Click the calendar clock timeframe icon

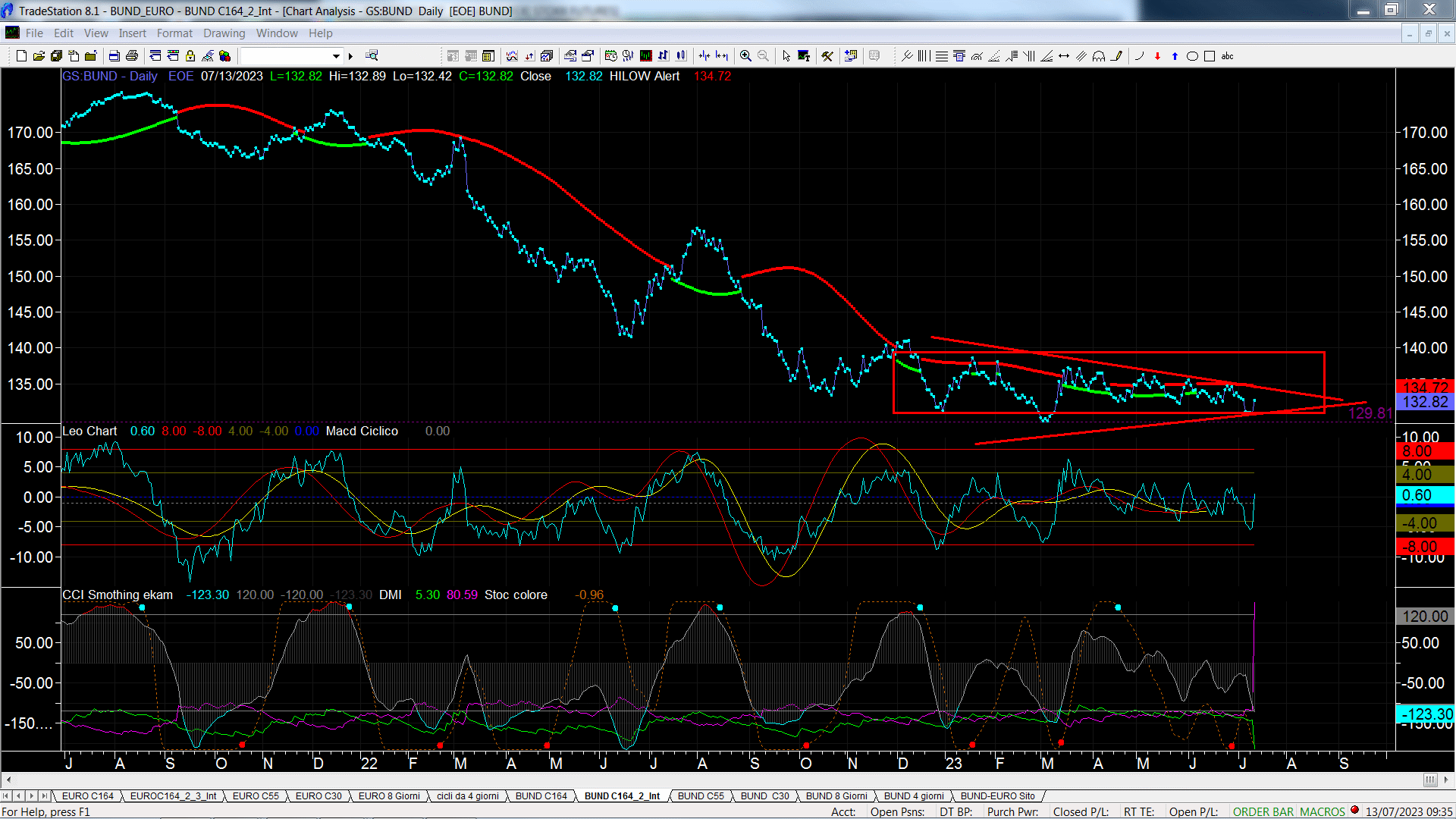[610, 55]
